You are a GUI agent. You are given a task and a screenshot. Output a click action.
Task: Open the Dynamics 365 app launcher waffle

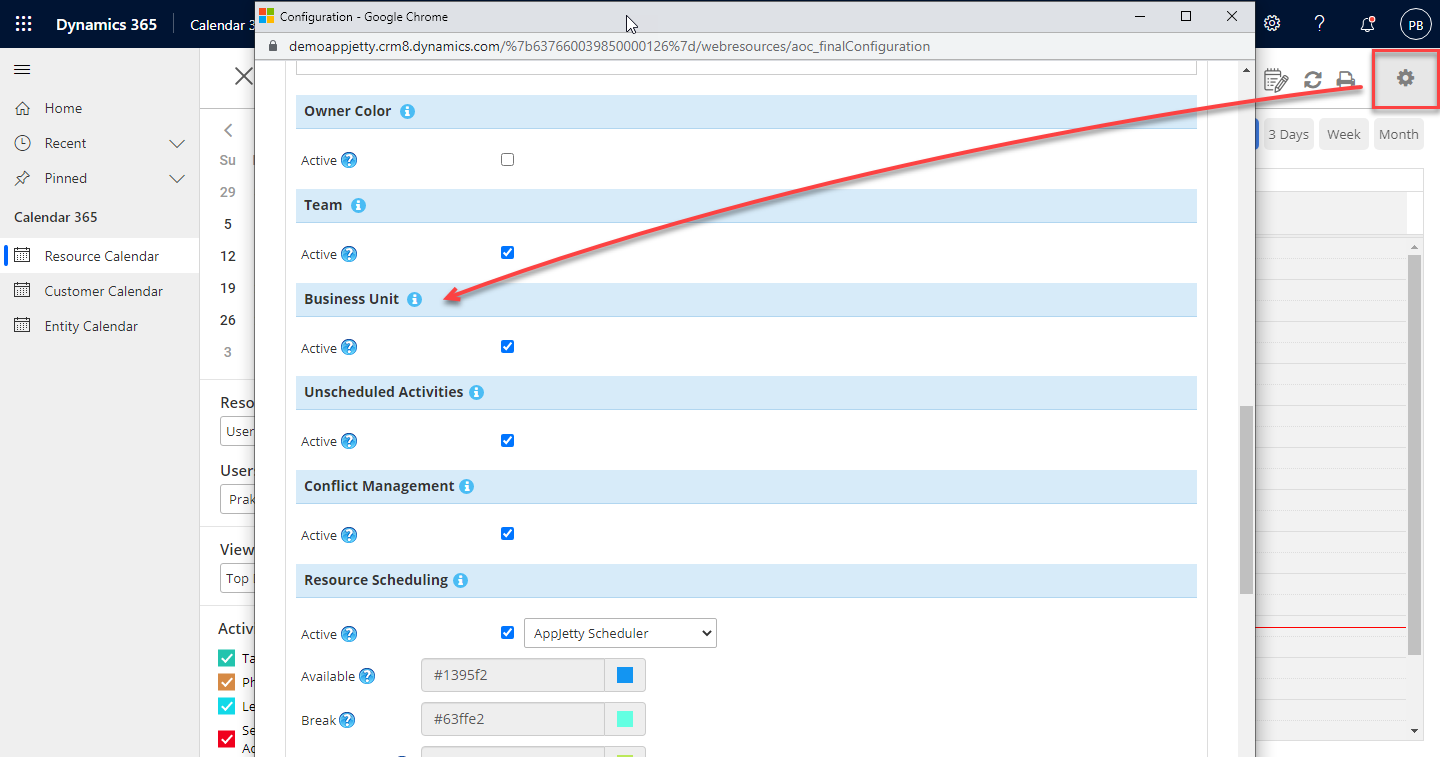pos(23,24)
